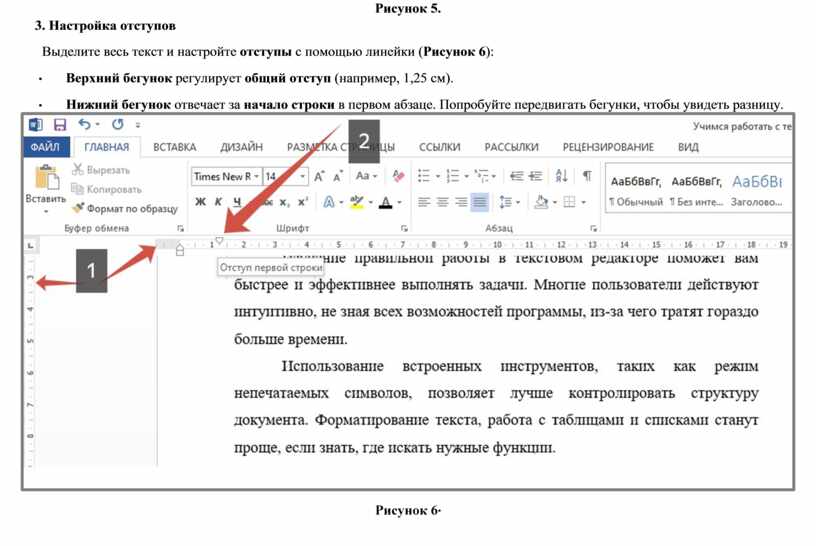The height and width of the screenshot is (546, 816).
Task: Apply the Заголовок heading style
Action: pos(757,191)
